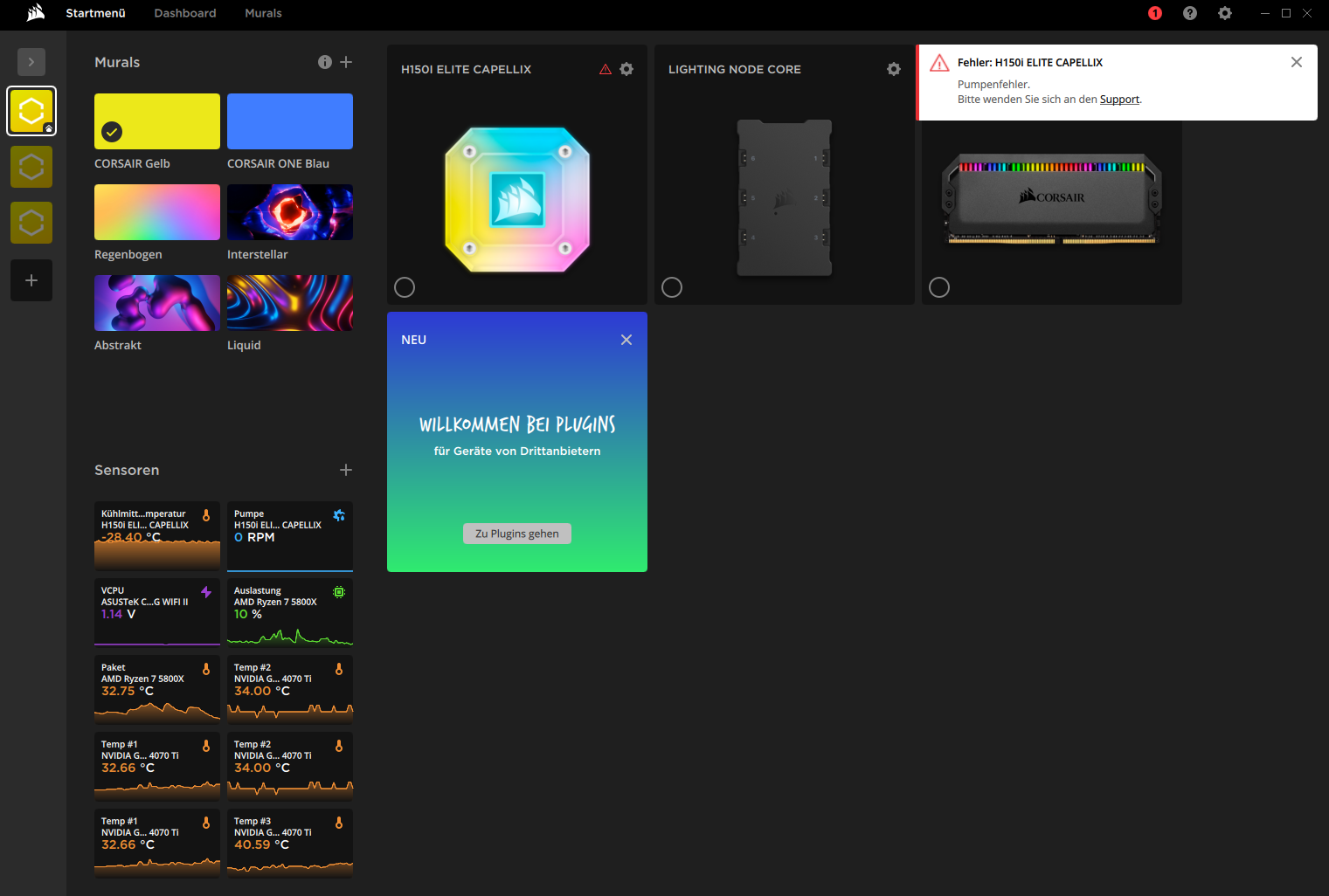Choose the Interstellar mural thumbnail
The width and height of the screenshot is (1329, 896).
pyautogui.click(x=290, y=212)
